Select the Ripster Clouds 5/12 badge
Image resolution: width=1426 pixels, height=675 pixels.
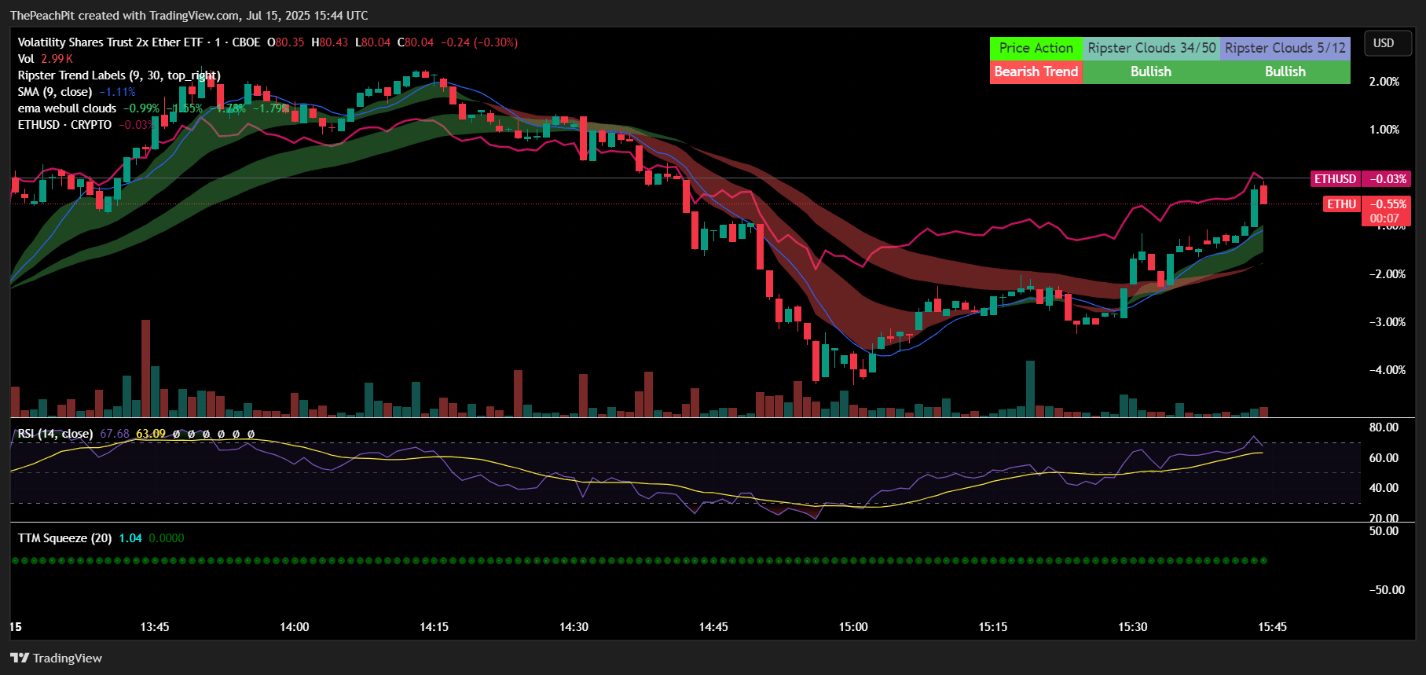(x=1285, y=48)
